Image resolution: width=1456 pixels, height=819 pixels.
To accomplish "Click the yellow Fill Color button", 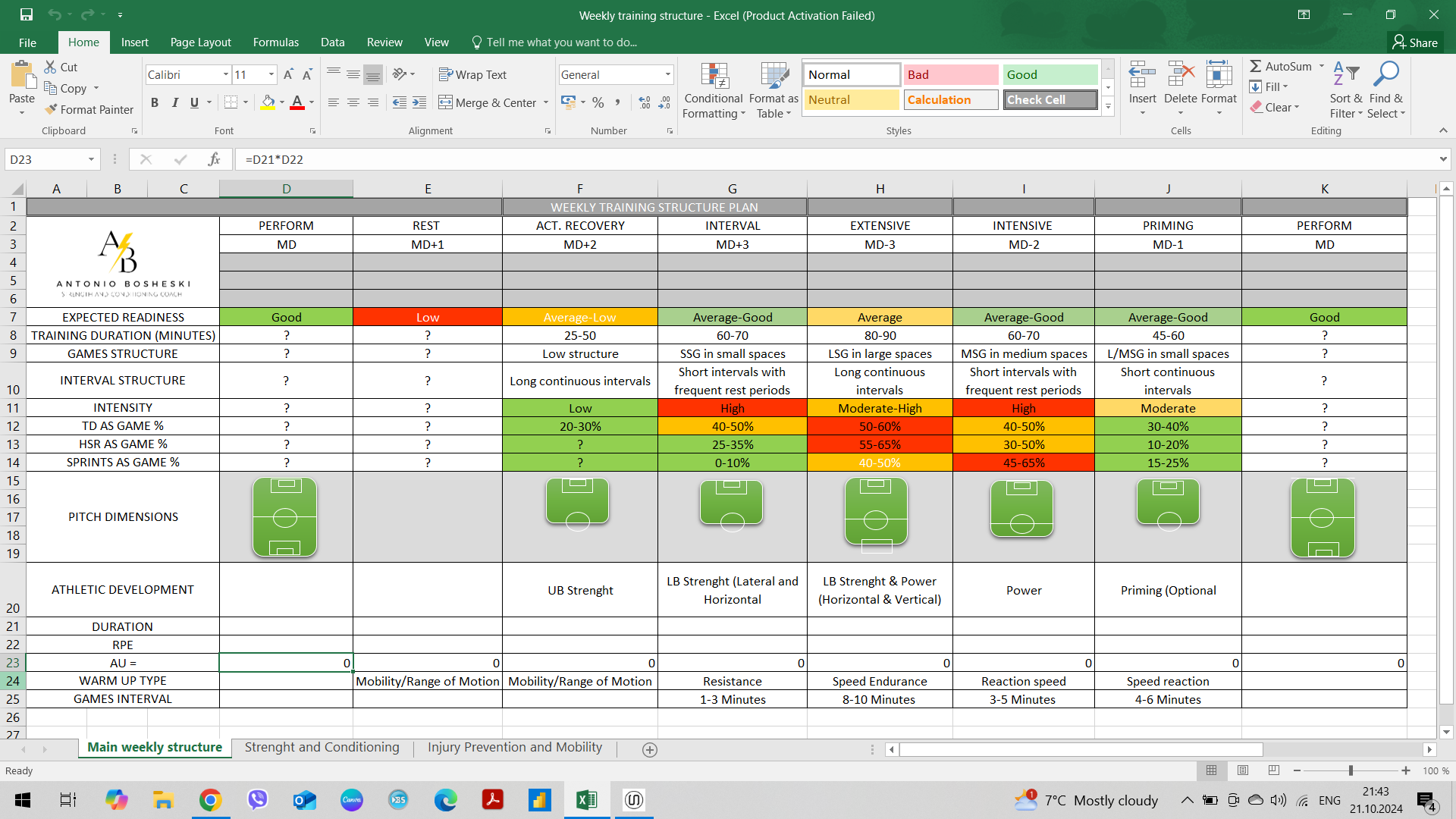I will coord(268,102).
